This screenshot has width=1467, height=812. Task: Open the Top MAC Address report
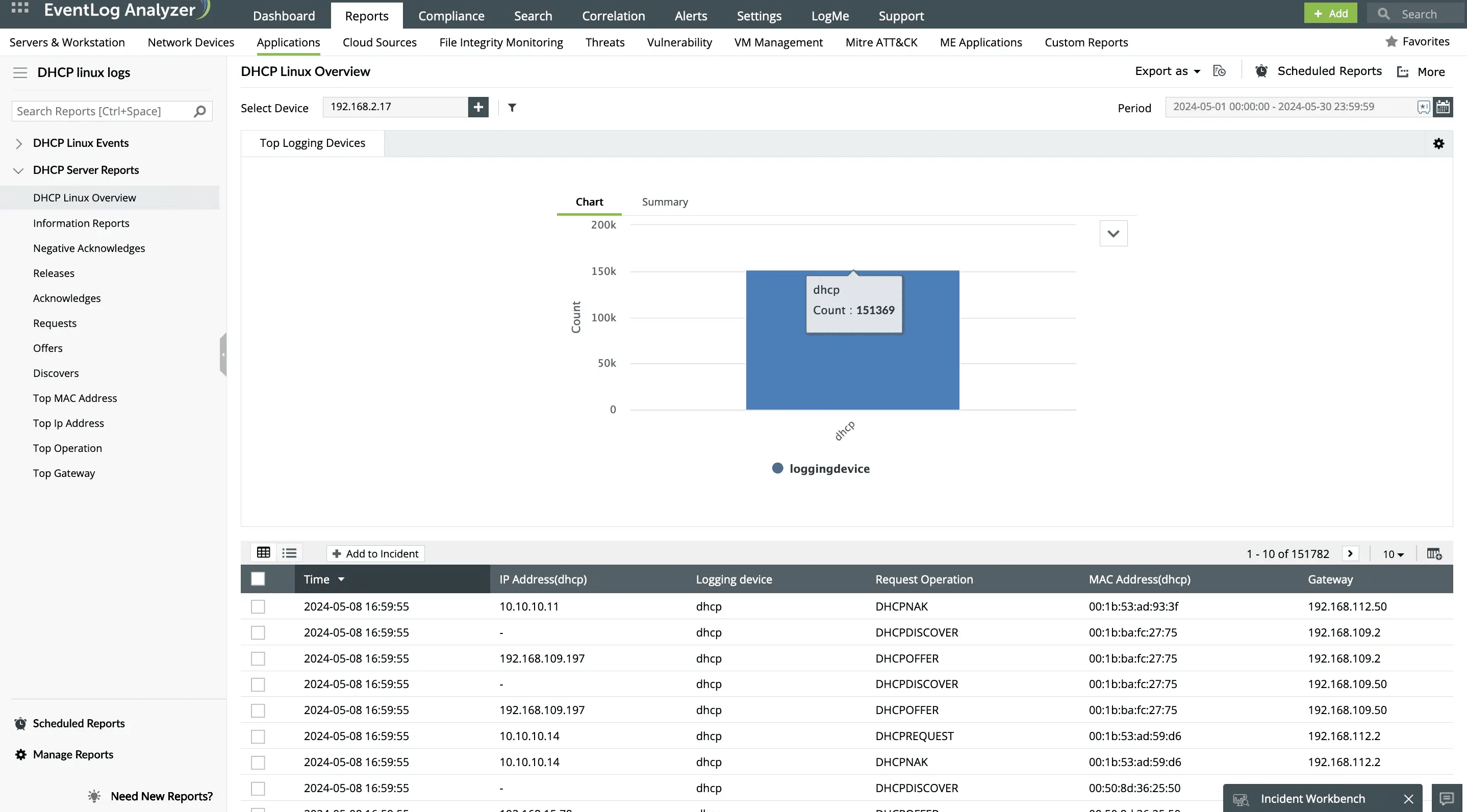pos(74,398)
